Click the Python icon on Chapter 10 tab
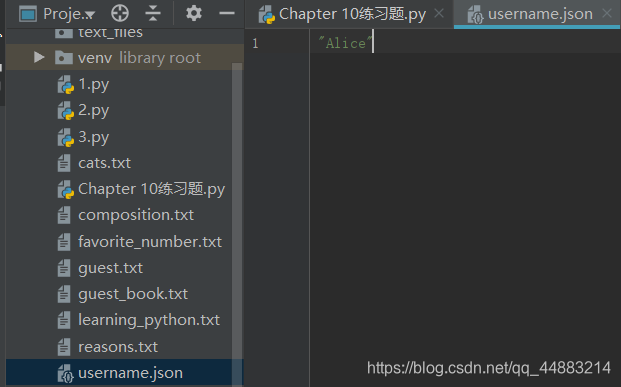The height and width of the screenshot is (387, 621). point(267,15)
